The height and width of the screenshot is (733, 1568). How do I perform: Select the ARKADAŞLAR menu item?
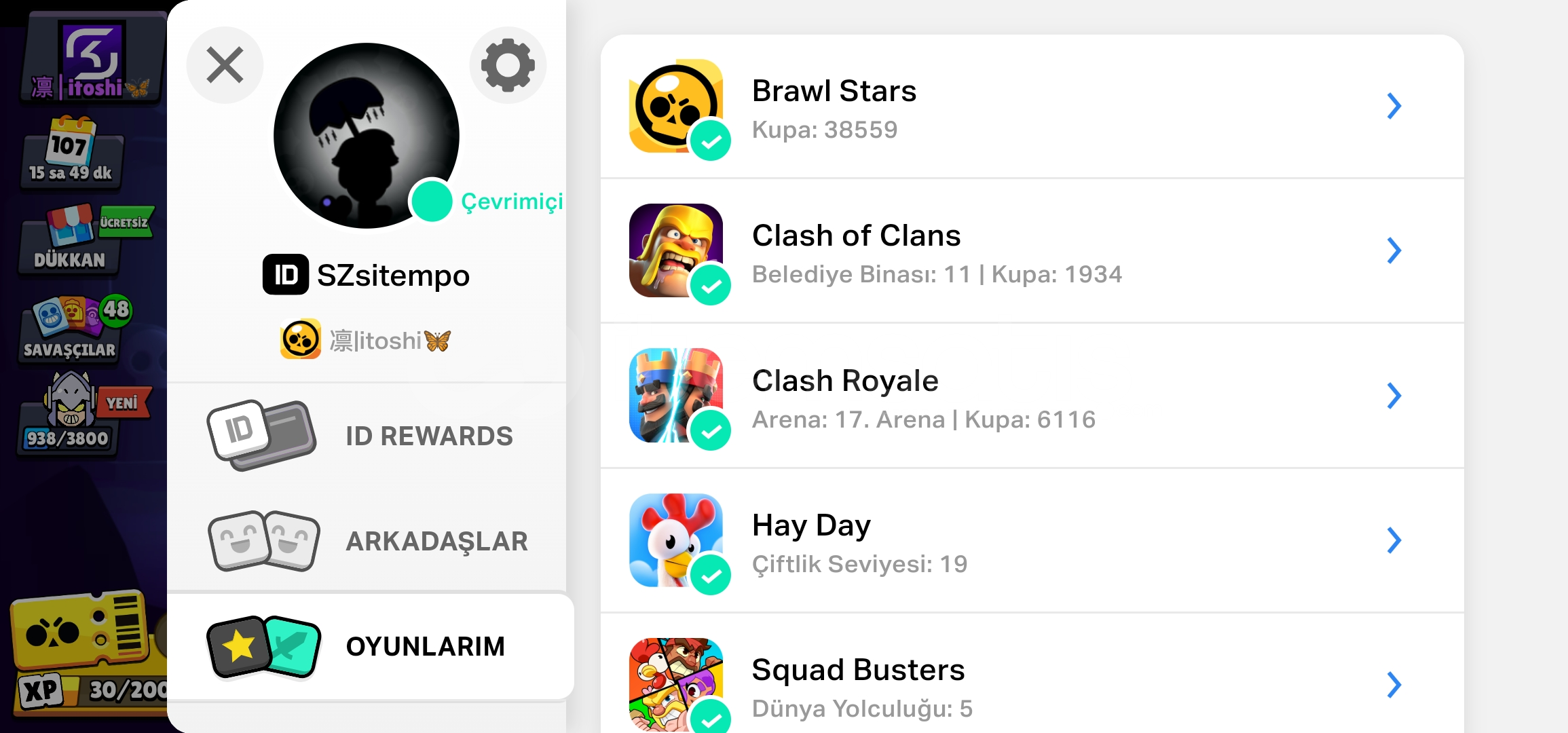pyautogui.click(x=367, y=541)
